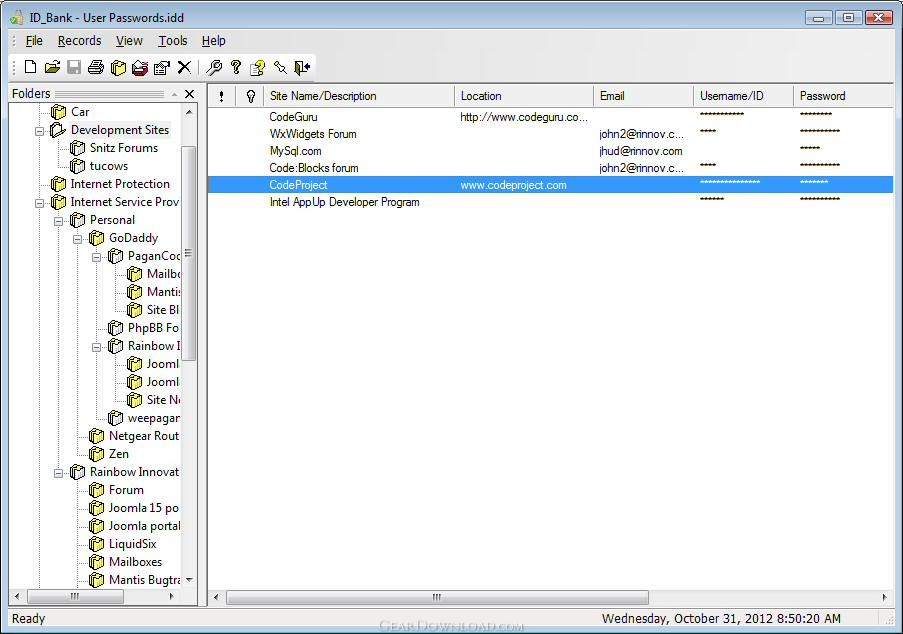Viewport: 903px width, 634px height.
Task: Click the folder tree horizontal scroll right arrow
Action: coord(172,597)
